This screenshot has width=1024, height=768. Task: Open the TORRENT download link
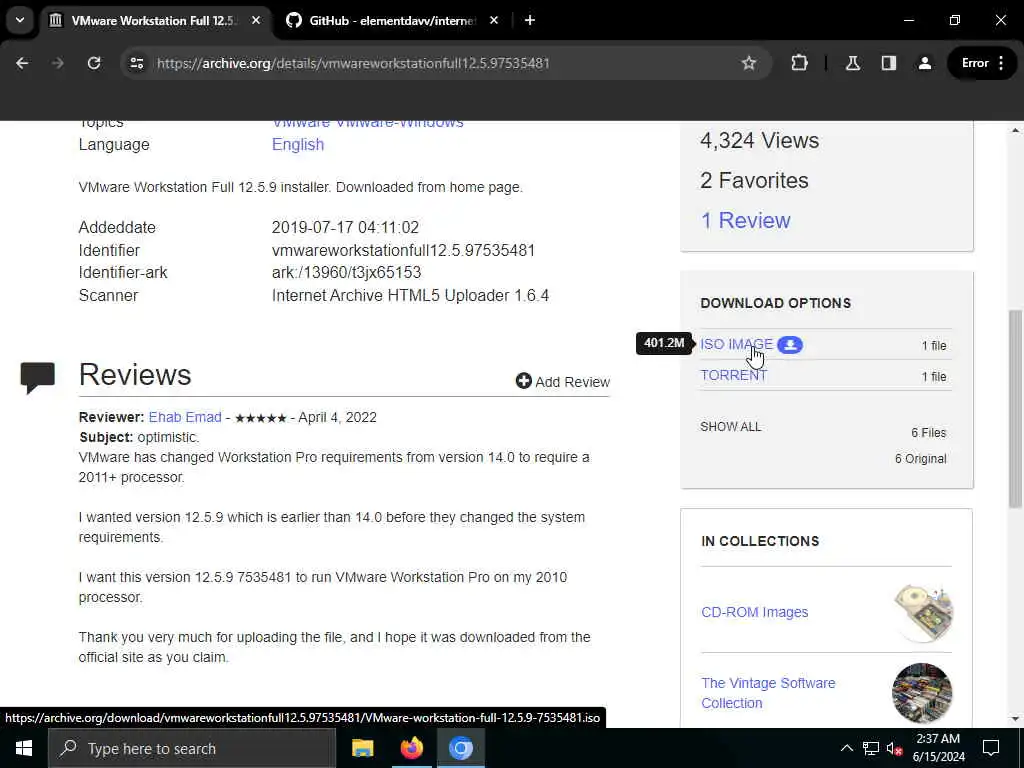tap(733, 376)
